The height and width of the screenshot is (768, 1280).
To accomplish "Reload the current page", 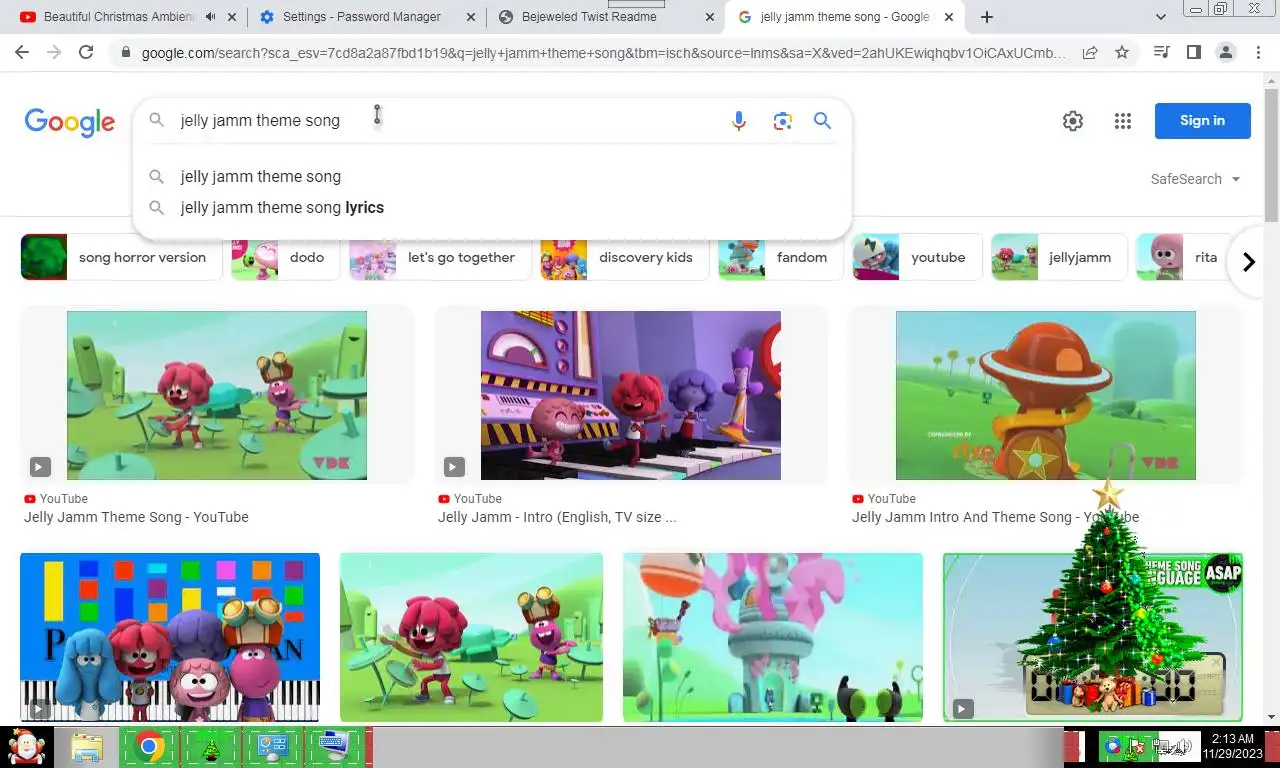I will click(x=86, y=52).
